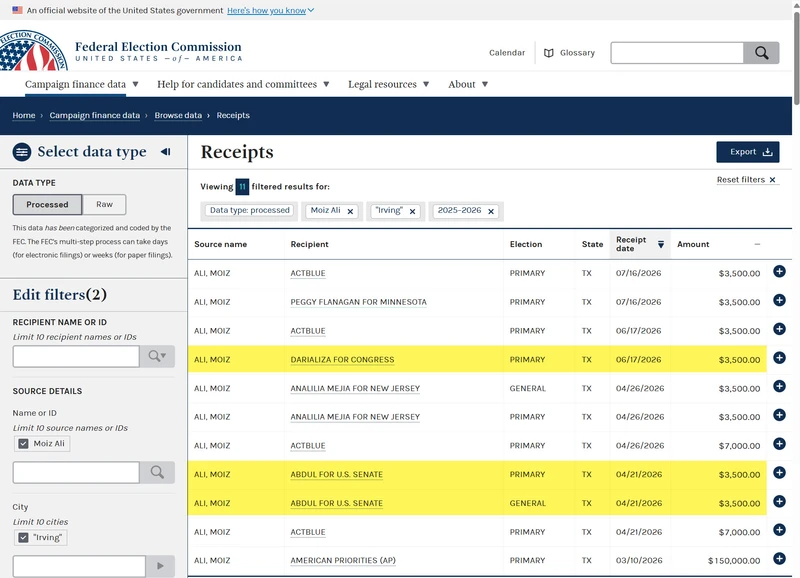Select the Processed data type toggle
Screen dimensions: 800x578
pyautogui.click(x=47, y=205)
